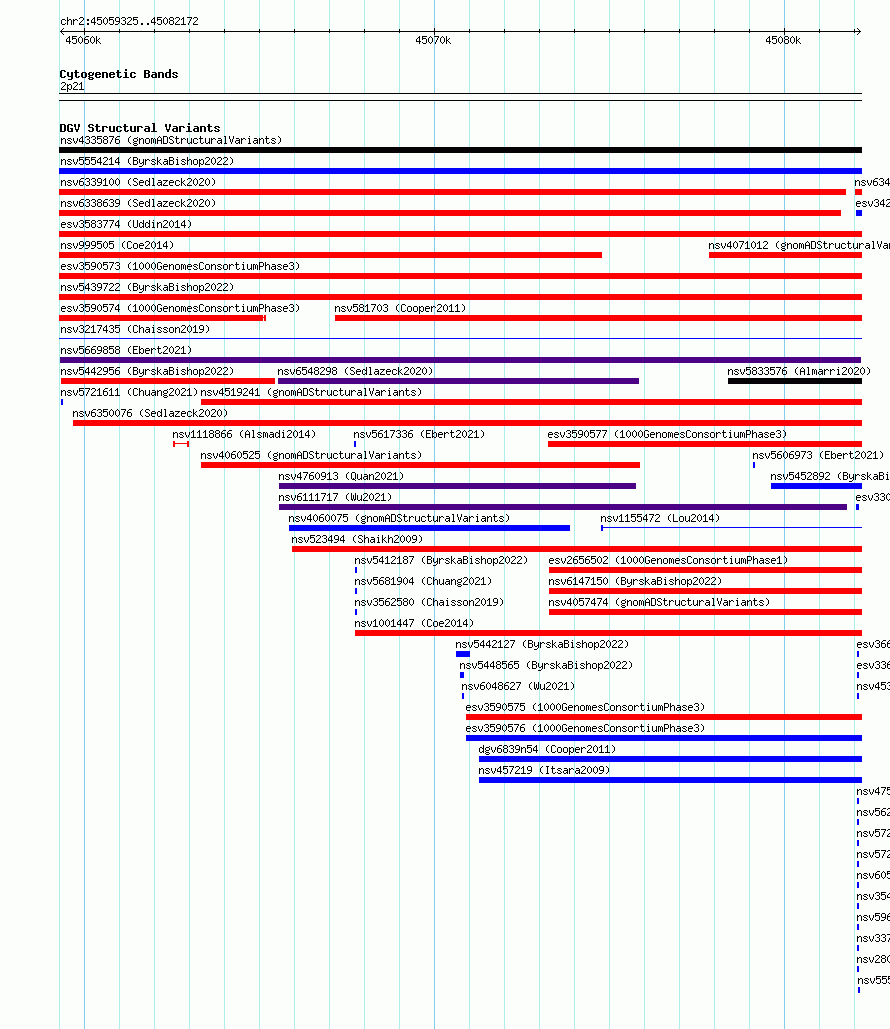Select nsv5442127 ByrskaBishop2022 label
The width and height of the screenshot is (890, 1029).
[x=542, y=644]
